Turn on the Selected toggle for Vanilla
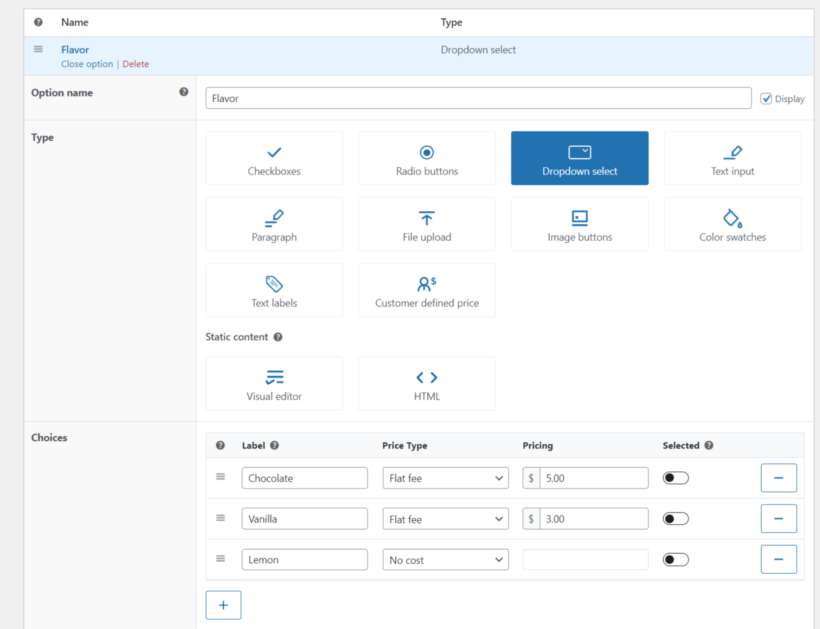This screenshot has width=820, height=629. (x=675, y=518)
